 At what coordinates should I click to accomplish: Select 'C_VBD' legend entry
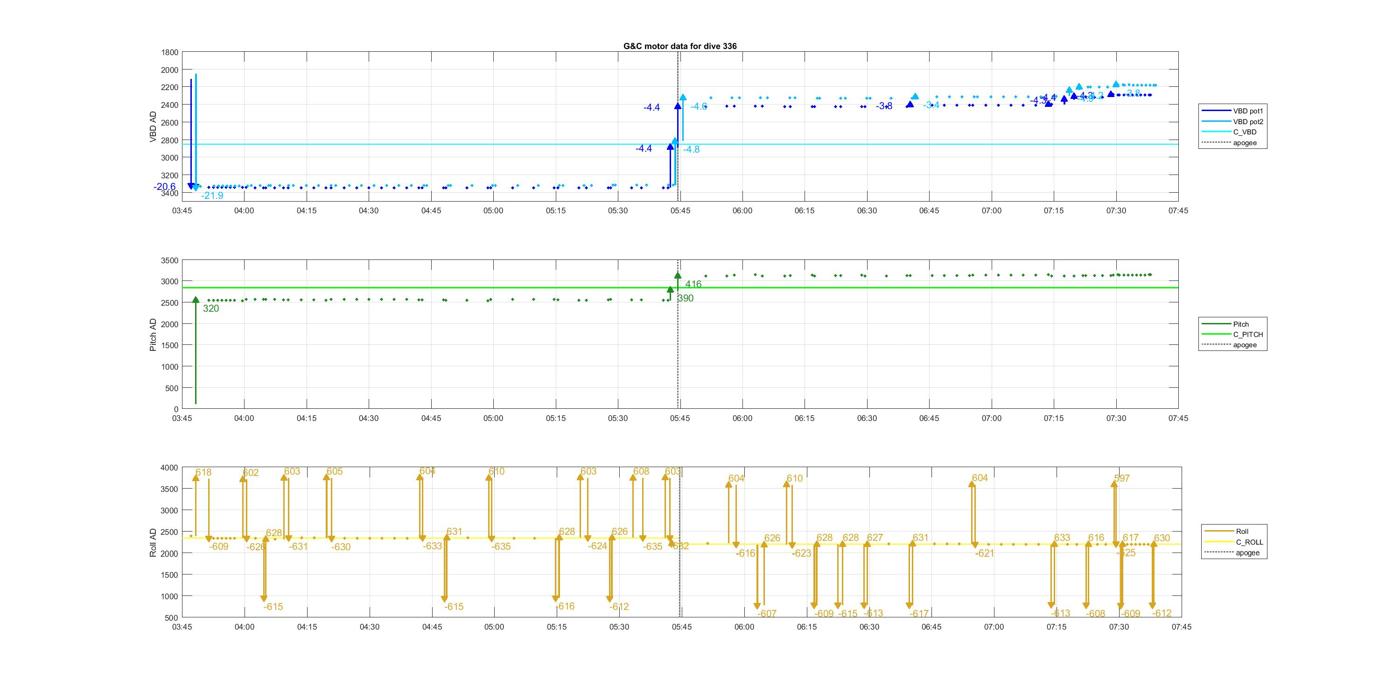click(x=1245, y=132)
